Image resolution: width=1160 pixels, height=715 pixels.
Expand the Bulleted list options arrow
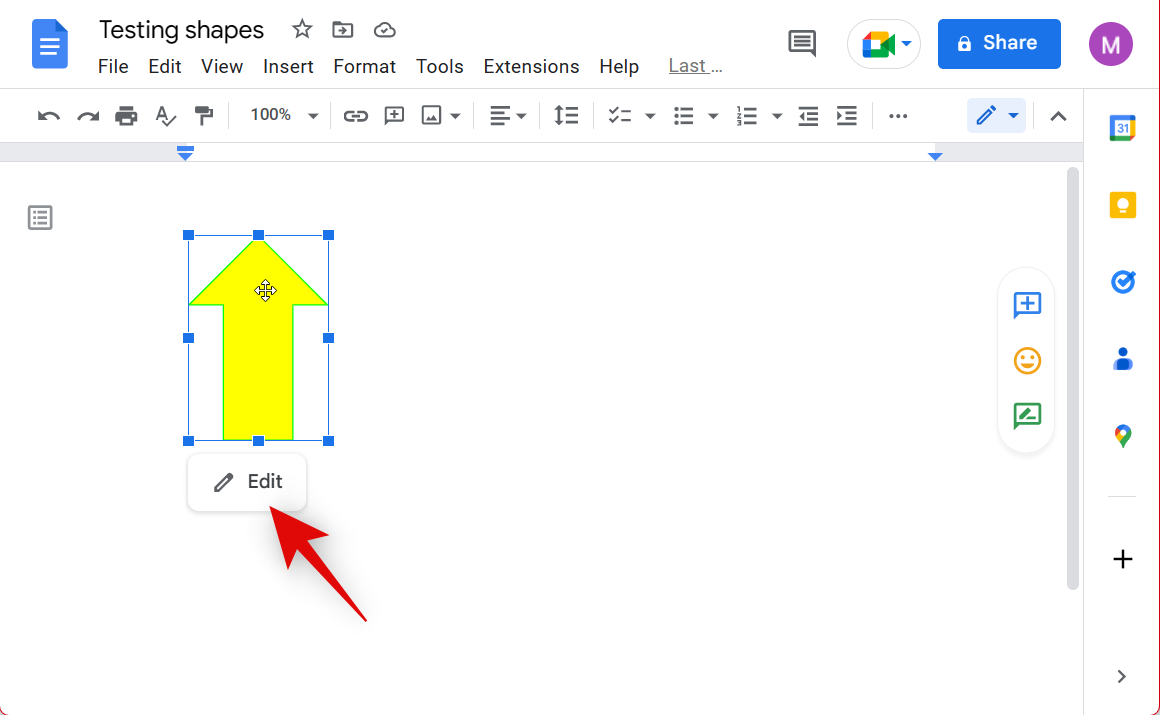tap(713, 116)
